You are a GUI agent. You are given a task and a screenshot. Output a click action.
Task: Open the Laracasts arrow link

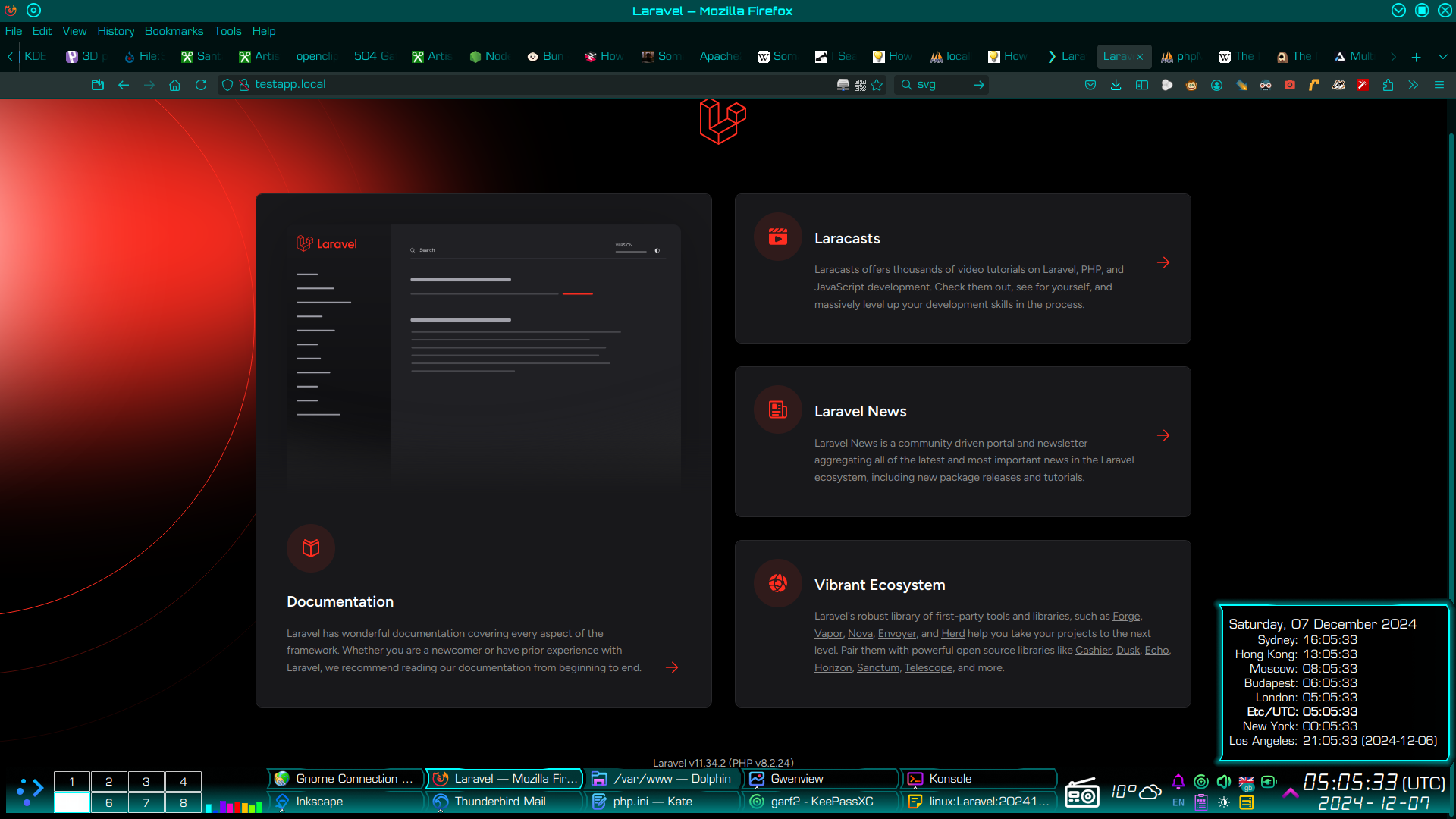(1163, 262)
